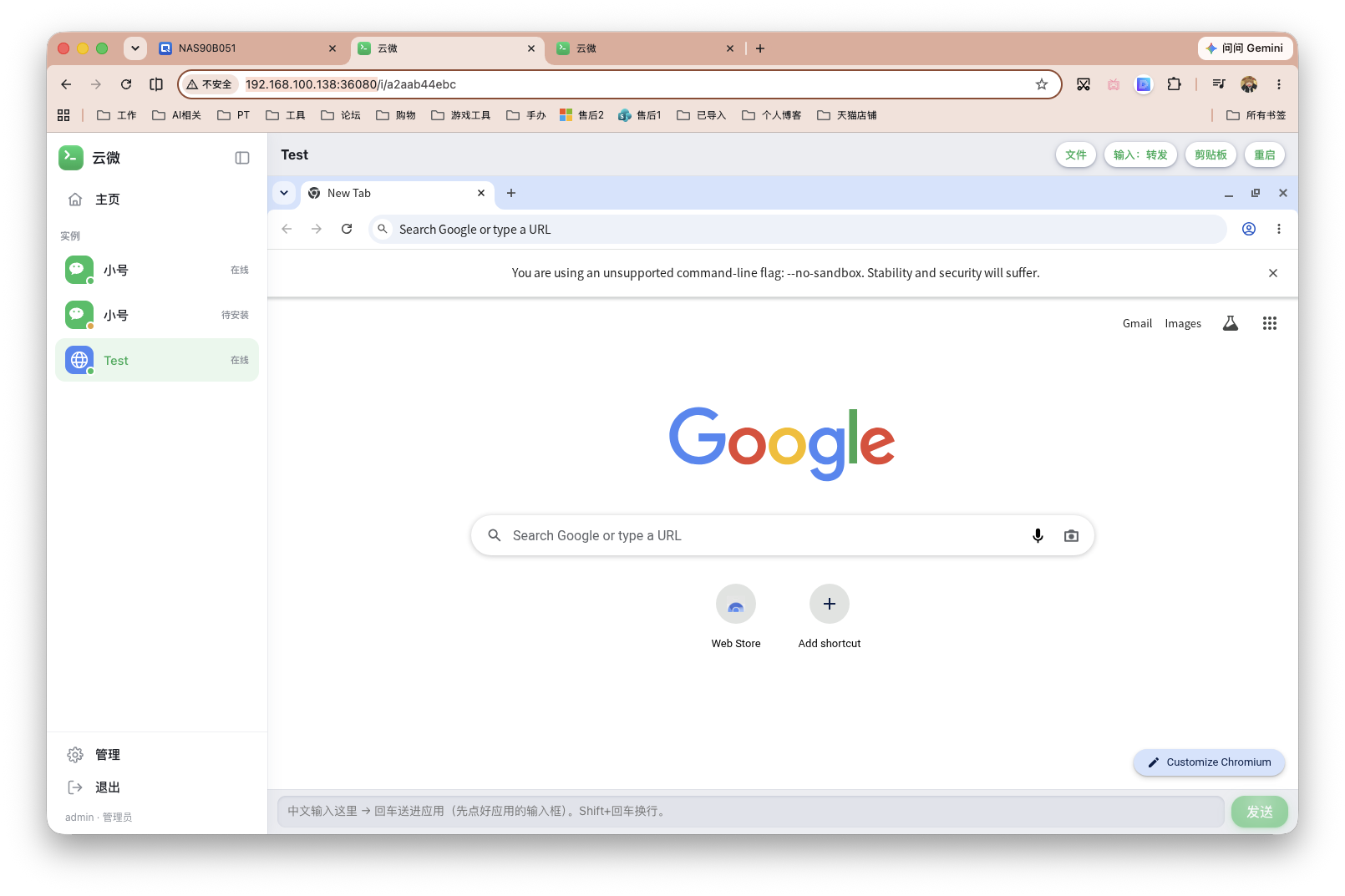Viewport: 1345px width, 896px height.
Task: Close the third 云微 browser tab
Action: (730, 48)
